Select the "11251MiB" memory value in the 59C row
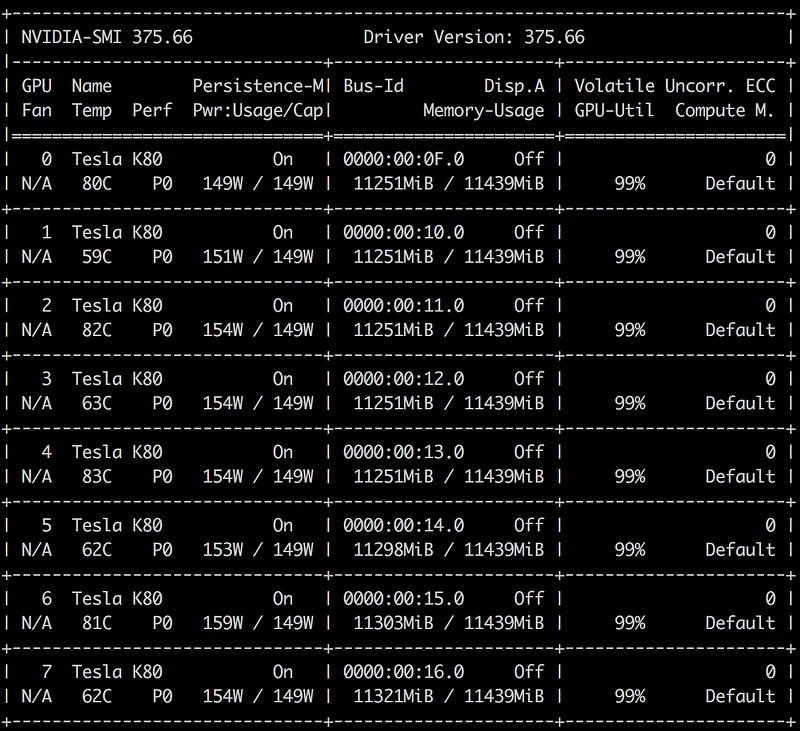The image size is (800, 731). (x=393, y=257)
